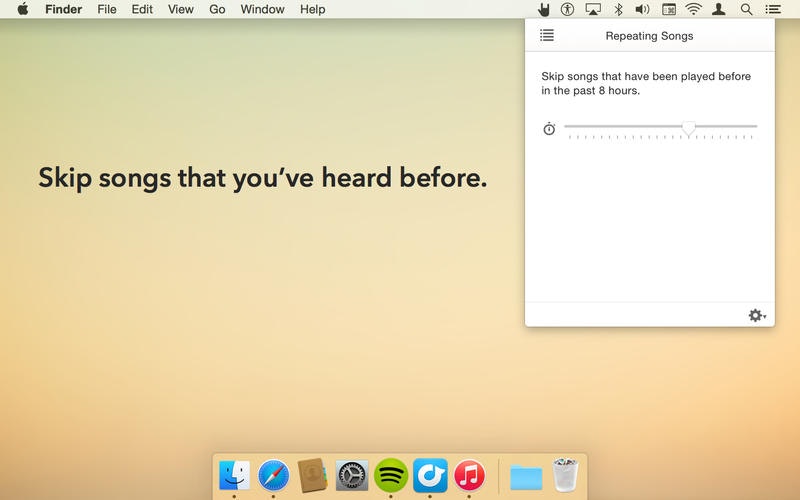This screenshot has height=500, width=800.
Task: Open the Edit menu
Action: (142, 9)
